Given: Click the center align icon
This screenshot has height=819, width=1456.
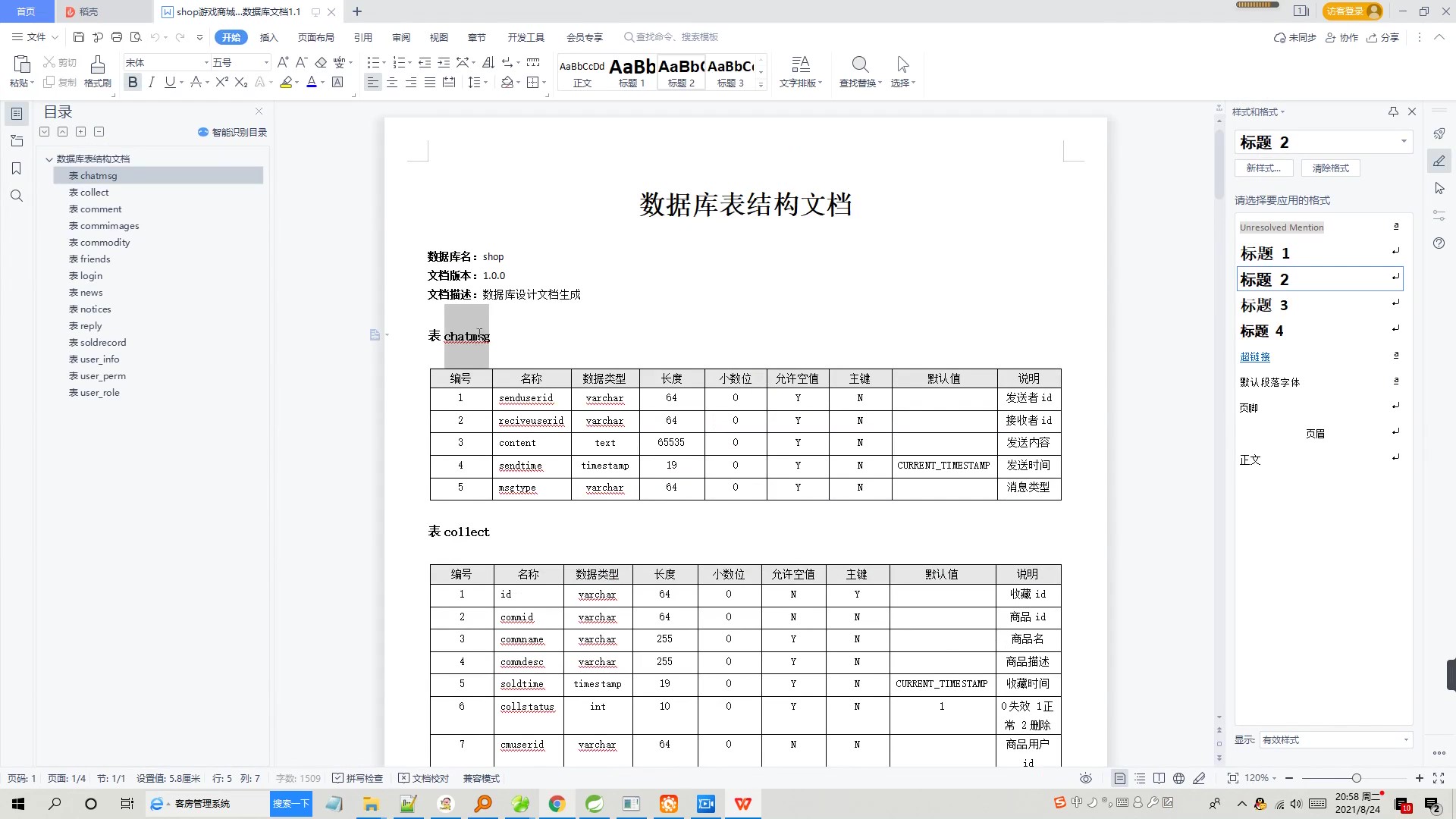Looking at the screenshot, I should pos(392,82).
